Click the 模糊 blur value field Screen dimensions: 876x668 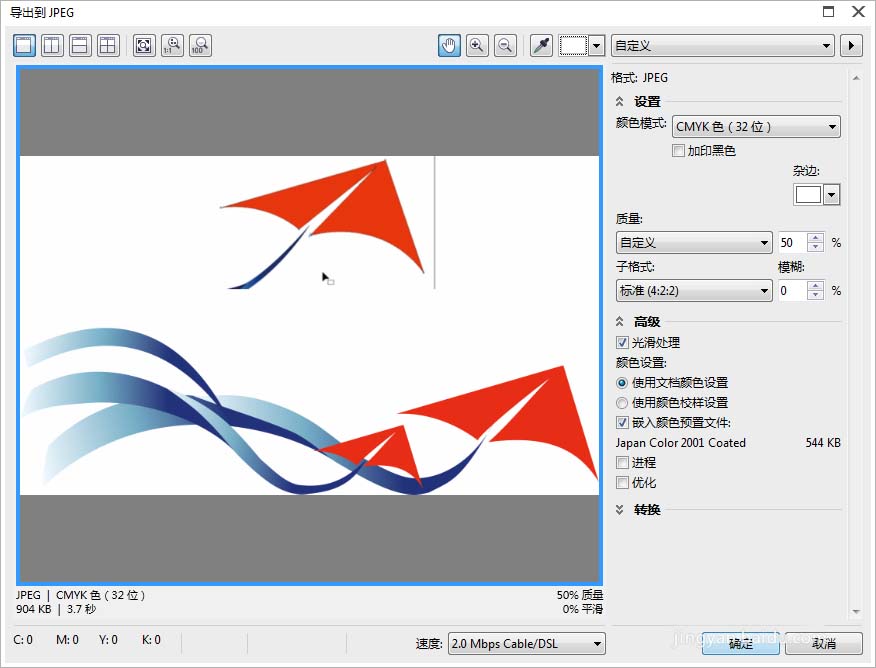coord(792,290)
